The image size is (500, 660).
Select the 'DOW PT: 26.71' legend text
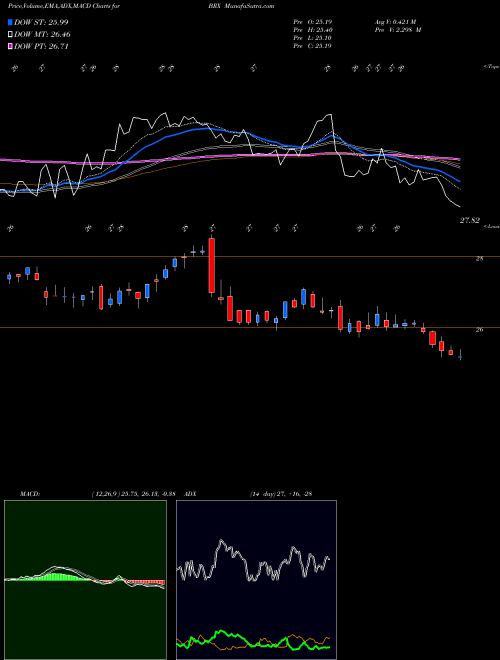point(41,46)
